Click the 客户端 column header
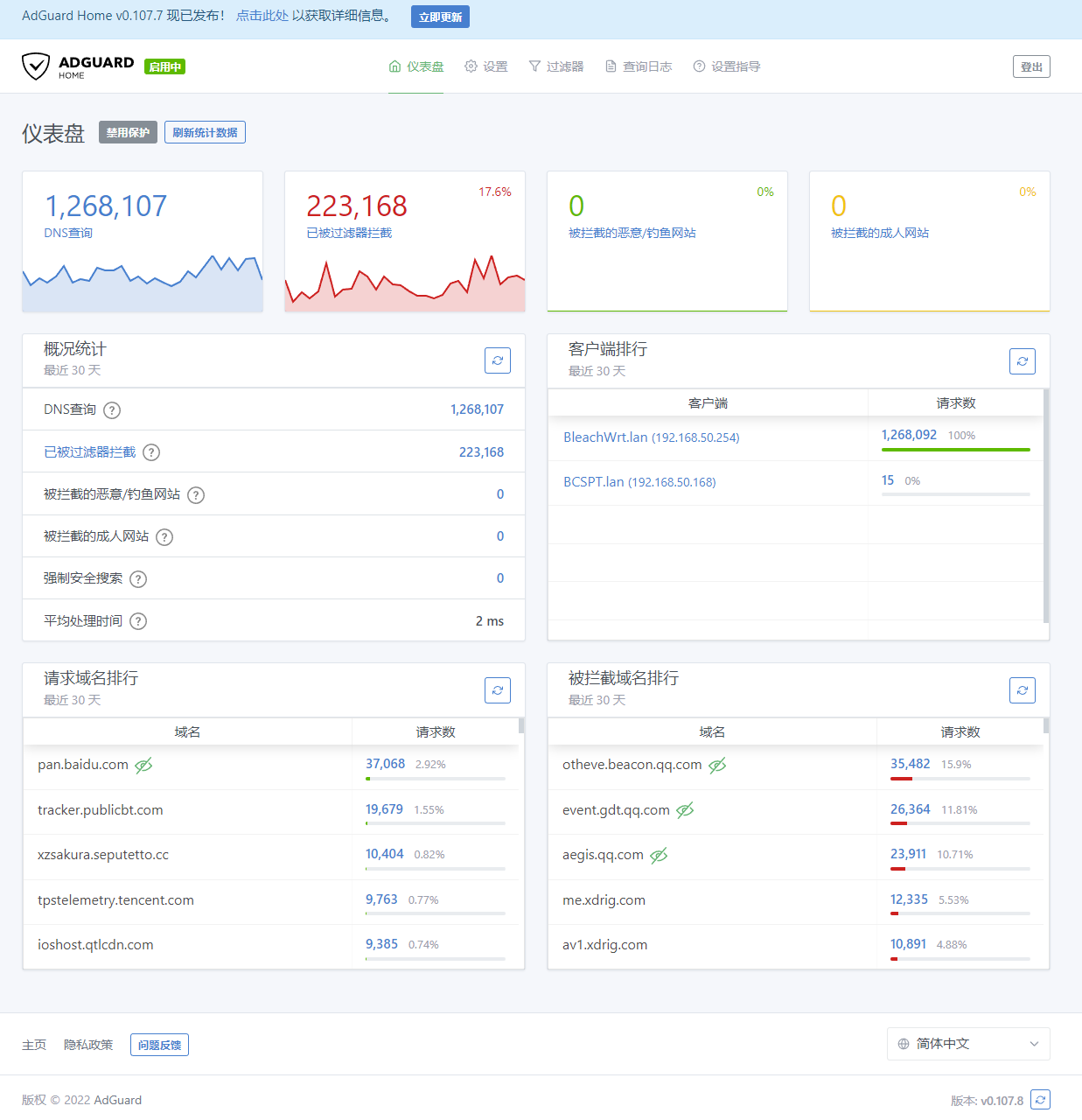 (709, 403)
